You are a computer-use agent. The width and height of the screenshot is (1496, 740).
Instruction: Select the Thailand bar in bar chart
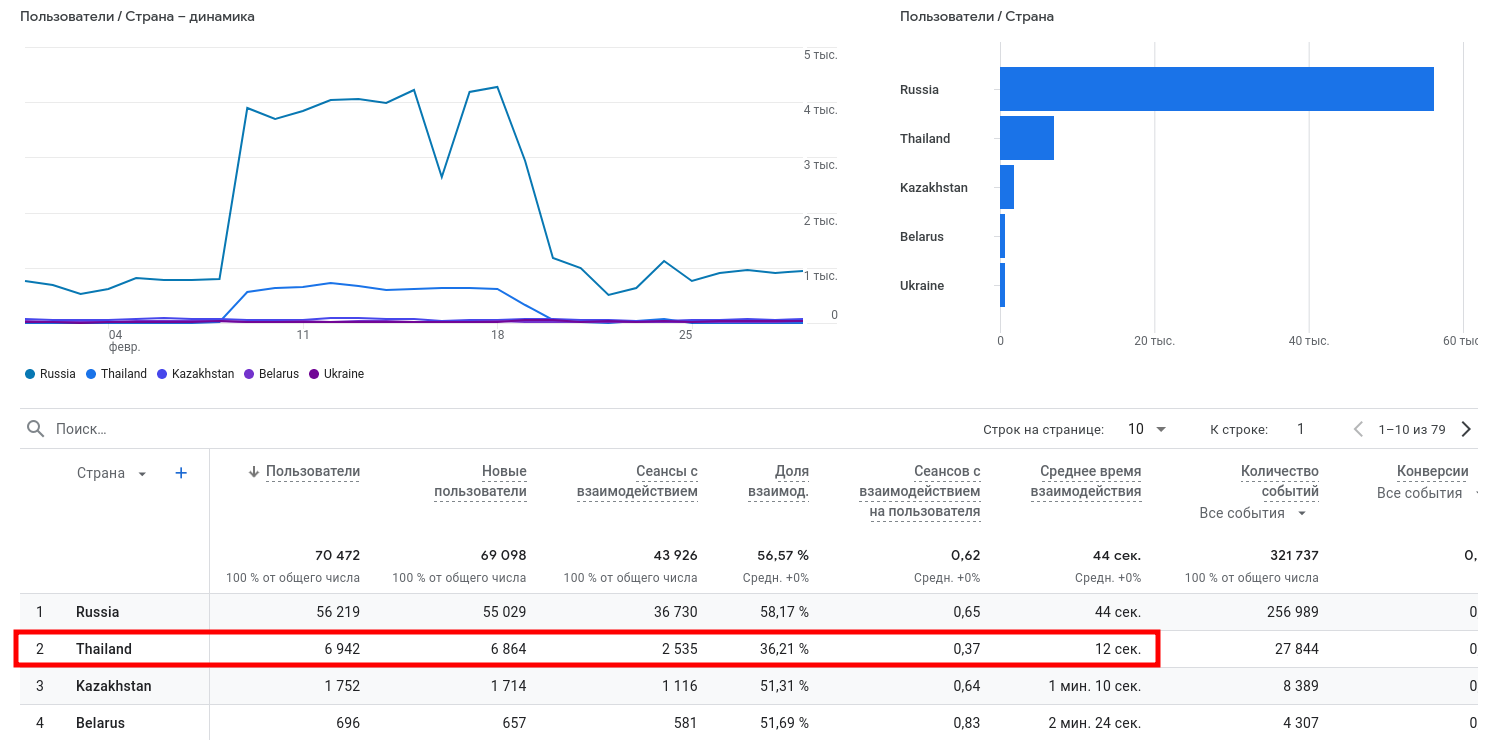1027,138
